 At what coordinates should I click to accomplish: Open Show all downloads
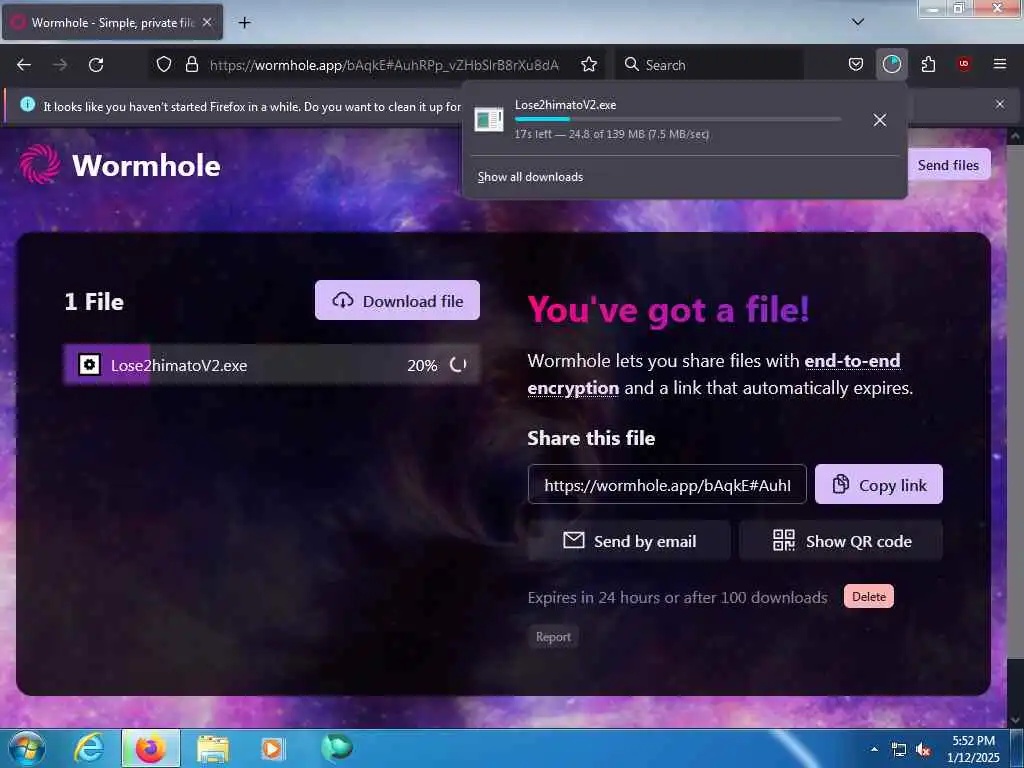point(530,177)
